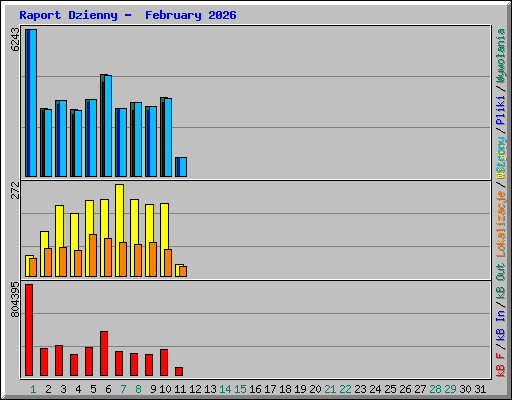Viewport: 512px width, 400px height.
Task: Click the short cyan hits bar for day 11
Action: (x=183, y=167)
